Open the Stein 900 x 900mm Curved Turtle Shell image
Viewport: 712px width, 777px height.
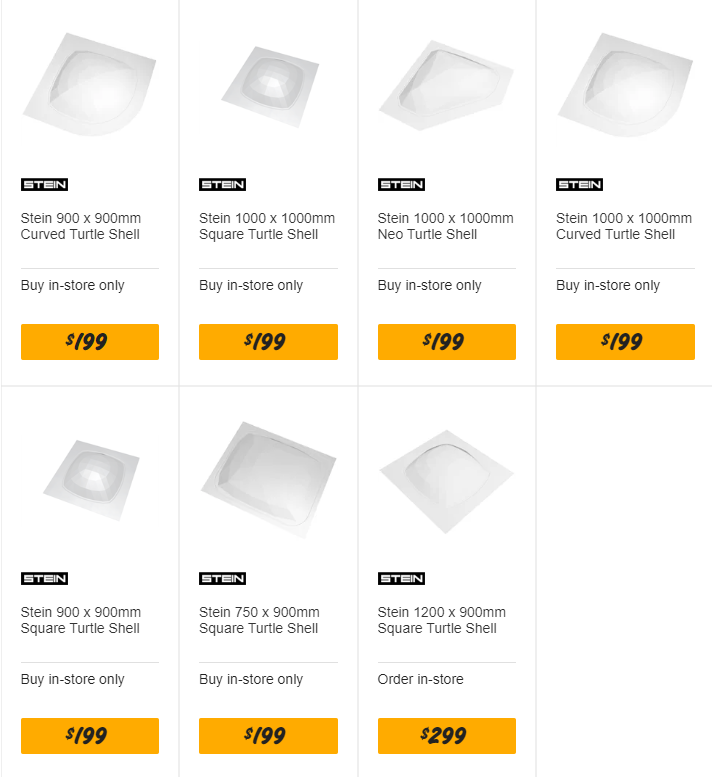(x=90, y=84)
